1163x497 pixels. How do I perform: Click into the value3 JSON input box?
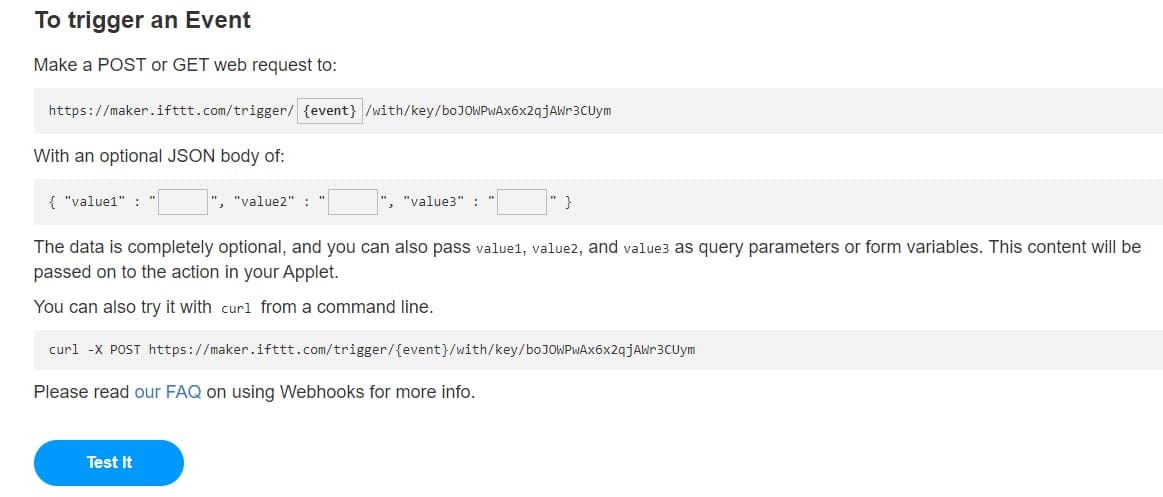pos(522,202)
